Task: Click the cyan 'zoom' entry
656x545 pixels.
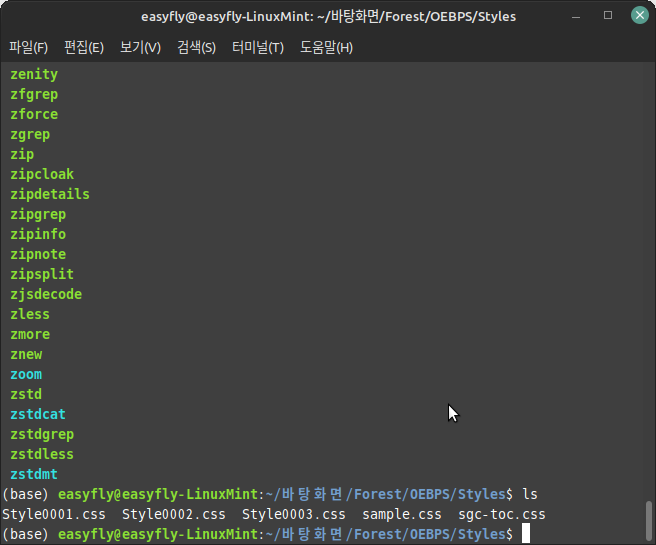Action: pyautogui.click(x=26, y=375)
